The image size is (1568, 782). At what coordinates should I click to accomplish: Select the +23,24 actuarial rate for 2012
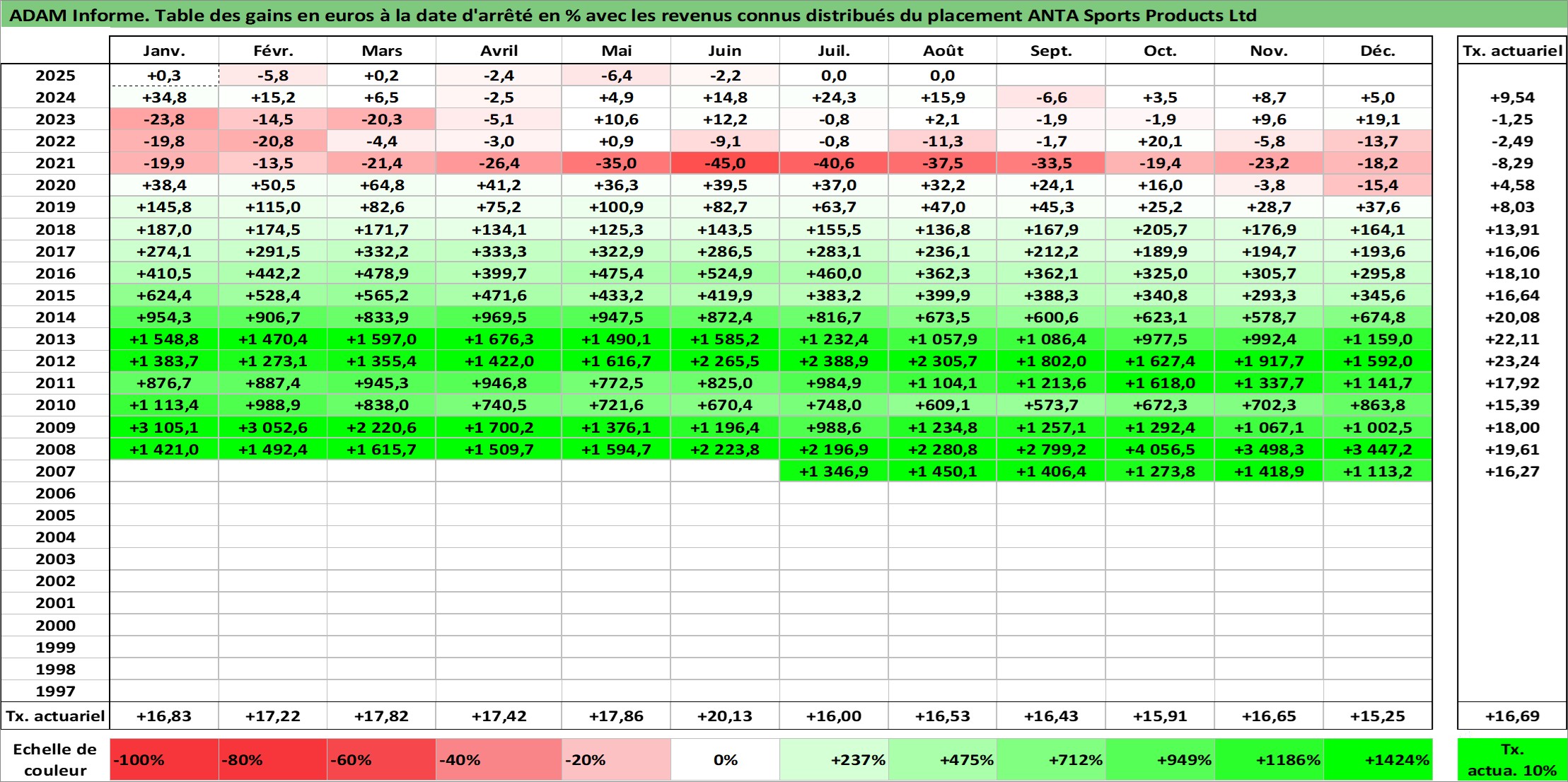(x=1512, y=361)
